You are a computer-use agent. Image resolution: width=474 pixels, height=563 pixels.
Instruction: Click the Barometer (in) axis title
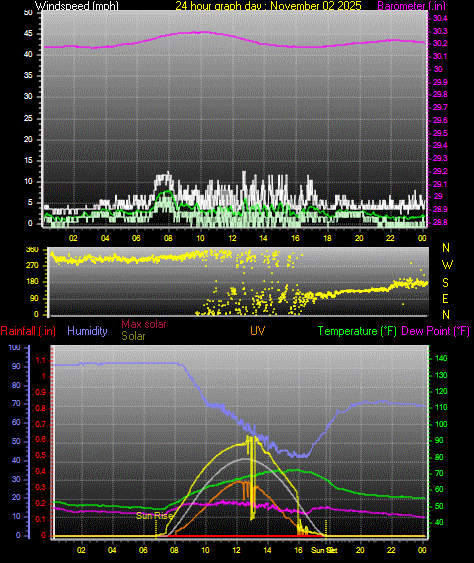[x=412, y=6]
